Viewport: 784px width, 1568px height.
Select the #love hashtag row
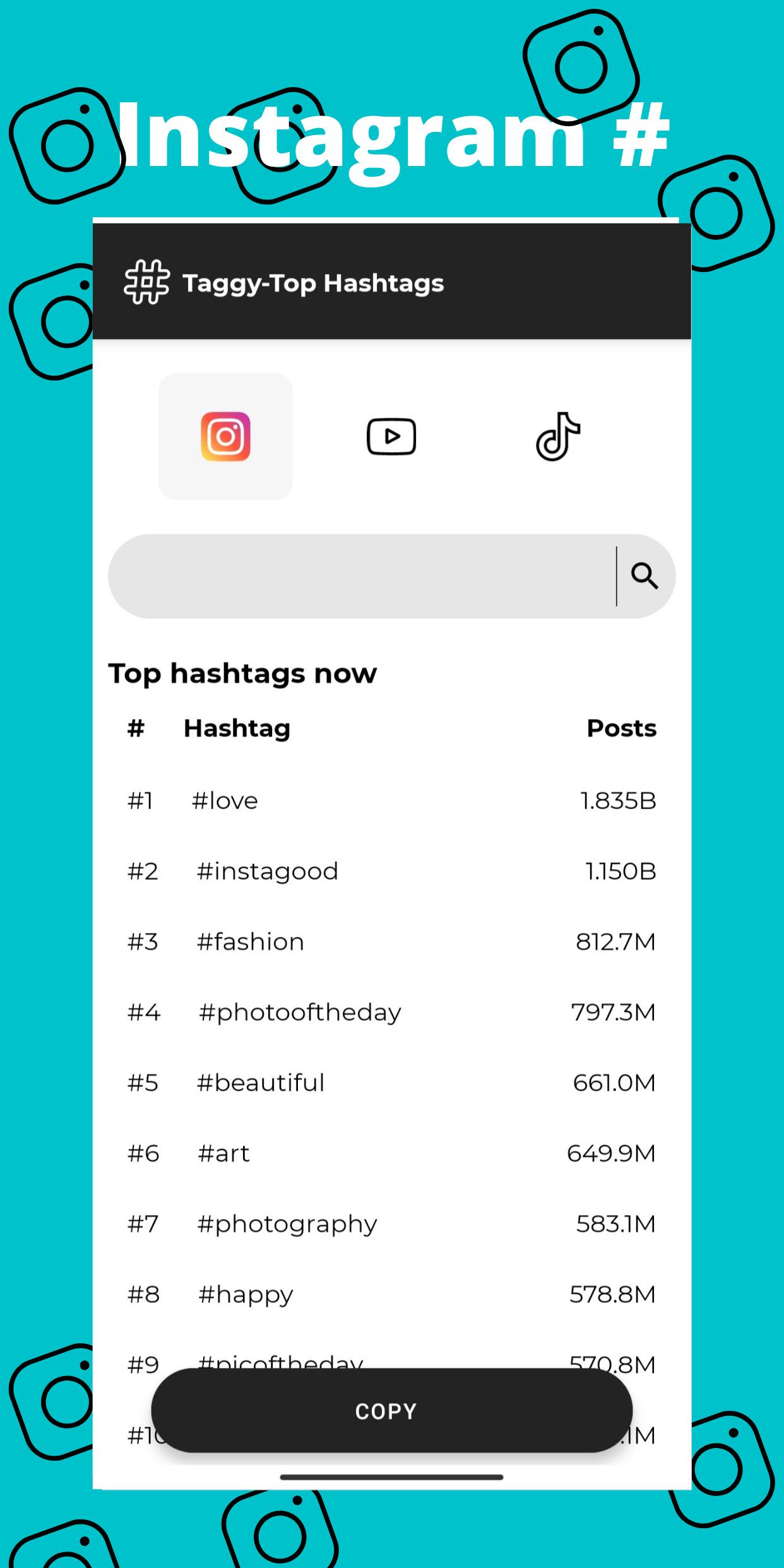(x=391, y=800)
